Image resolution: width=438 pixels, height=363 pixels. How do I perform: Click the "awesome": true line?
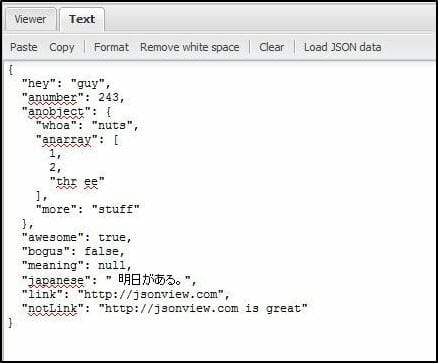(77, 238)
